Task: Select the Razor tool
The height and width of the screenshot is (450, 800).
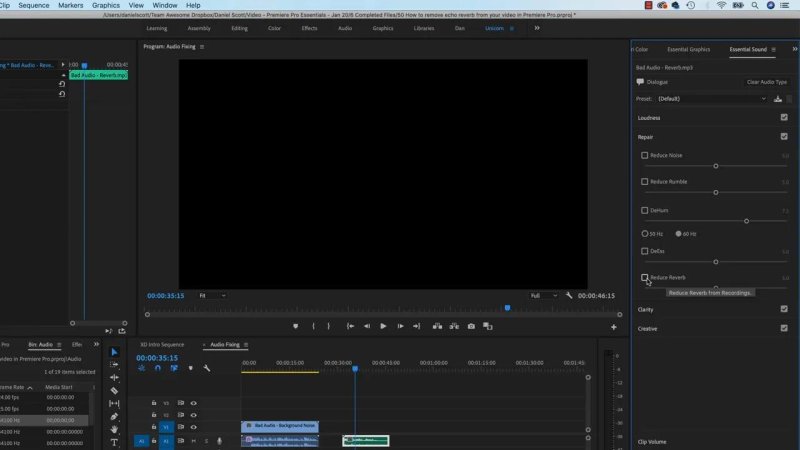Action: coord(114,391)
